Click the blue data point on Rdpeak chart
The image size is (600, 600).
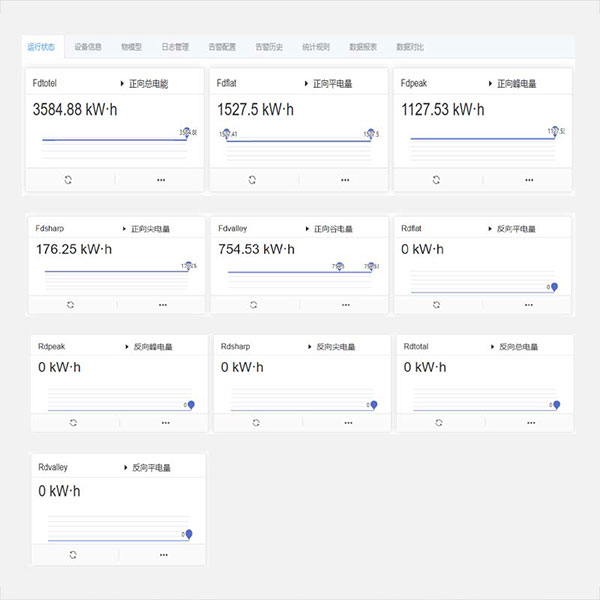pyautogui.click(x=190, y=405)
